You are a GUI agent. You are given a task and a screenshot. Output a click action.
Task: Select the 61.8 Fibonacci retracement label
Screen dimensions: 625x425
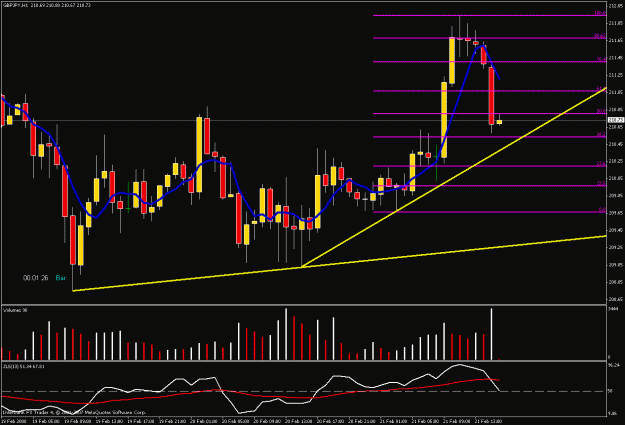tap(601, 88)
